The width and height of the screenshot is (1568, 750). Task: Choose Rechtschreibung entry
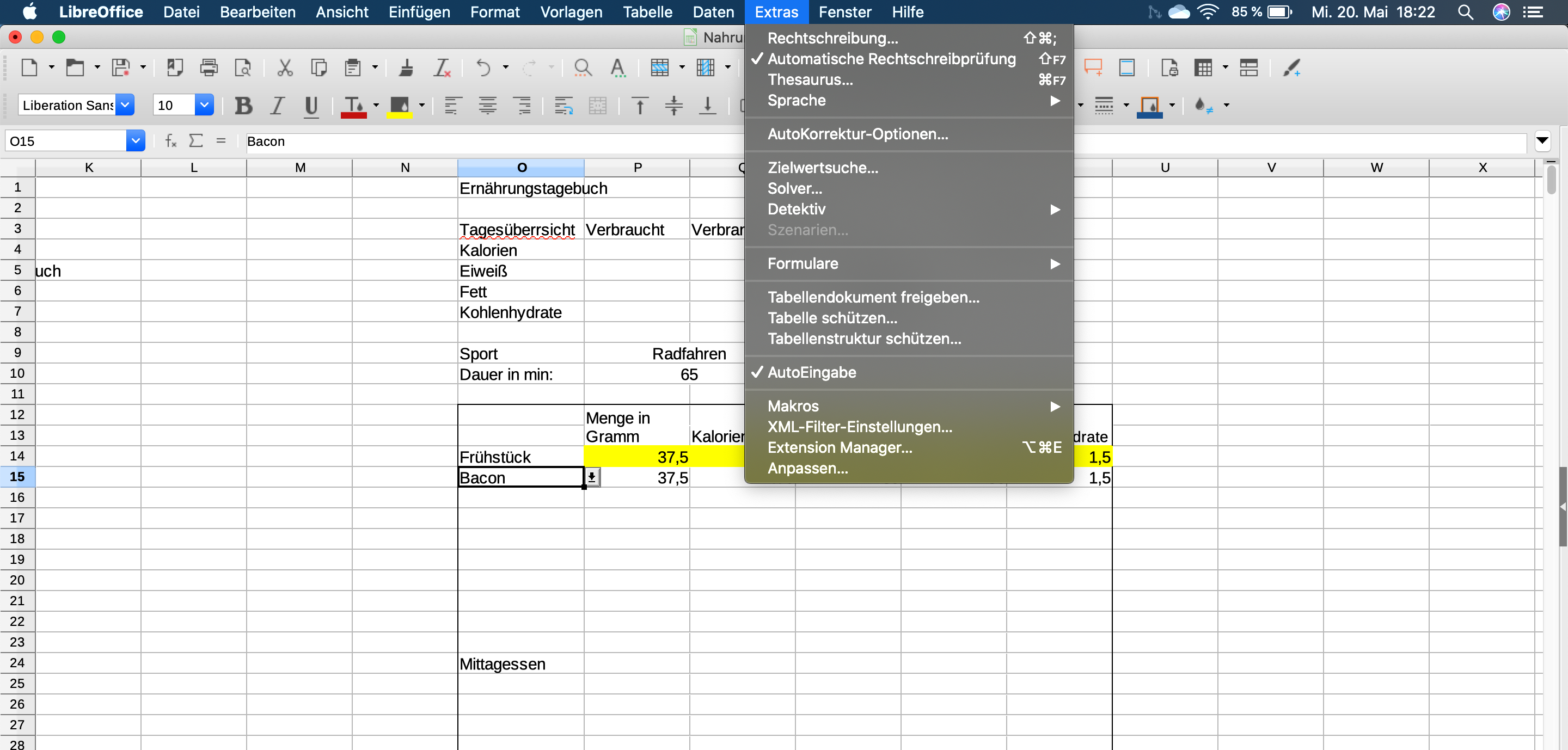(909, 38)
